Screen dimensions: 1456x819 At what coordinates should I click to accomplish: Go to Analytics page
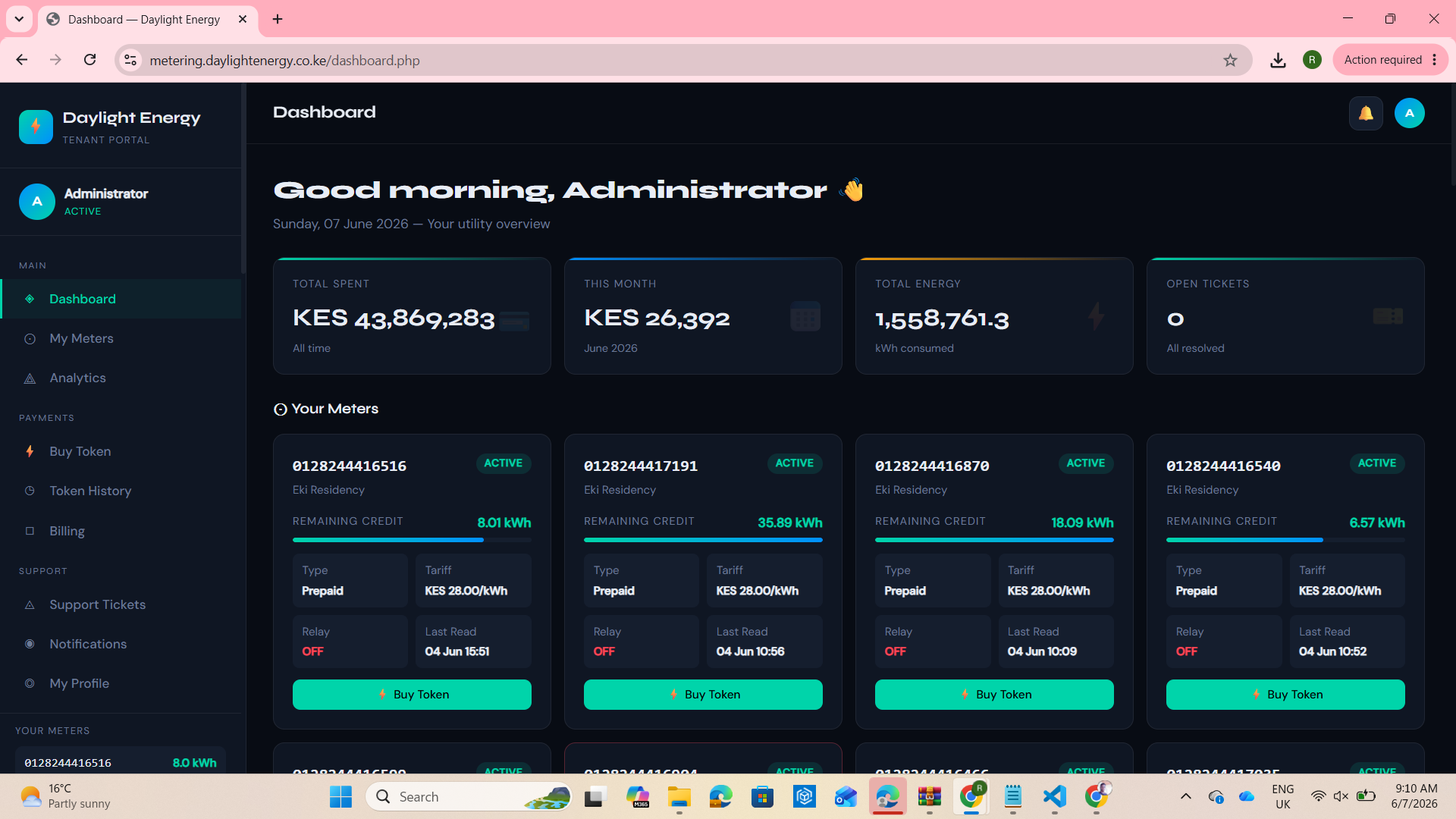click(x=121, y=378)
